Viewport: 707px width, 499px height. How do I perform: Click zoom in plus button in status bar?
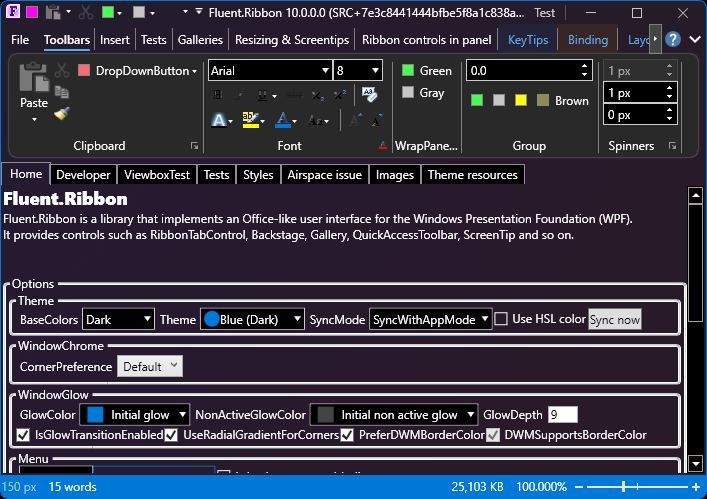(x=696, y=487)
